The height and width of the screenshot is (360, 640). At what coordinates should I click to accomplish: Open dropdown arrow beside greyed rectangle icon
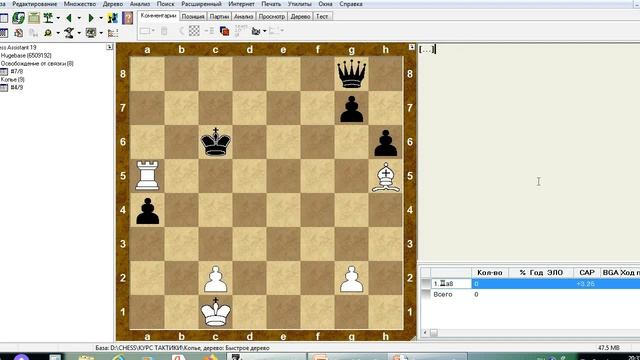point(153,31)
